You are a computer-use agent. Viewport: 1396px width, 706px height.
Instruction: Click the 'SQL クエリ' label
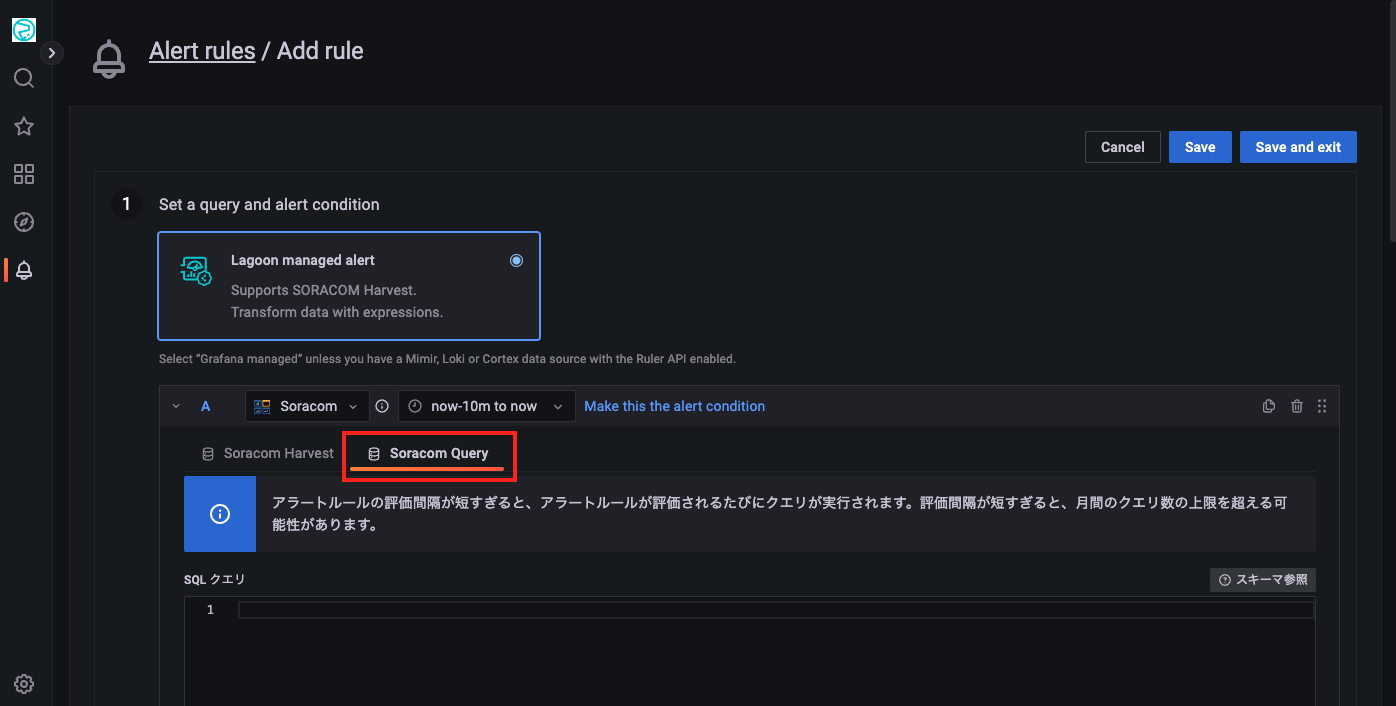(214, 580)
